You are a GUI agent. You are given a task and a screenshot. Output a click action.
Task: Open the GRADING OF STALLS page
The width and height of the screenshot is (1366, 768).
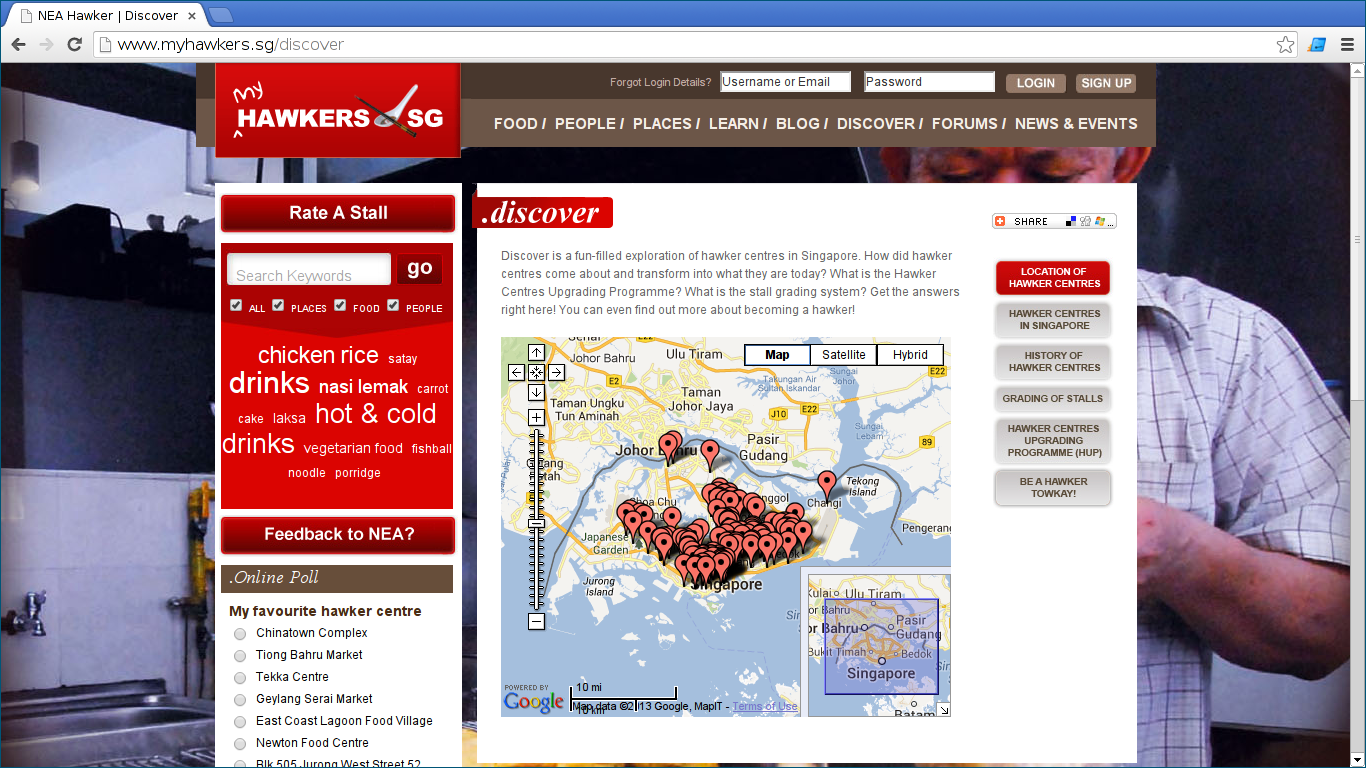click(1052, 398)
